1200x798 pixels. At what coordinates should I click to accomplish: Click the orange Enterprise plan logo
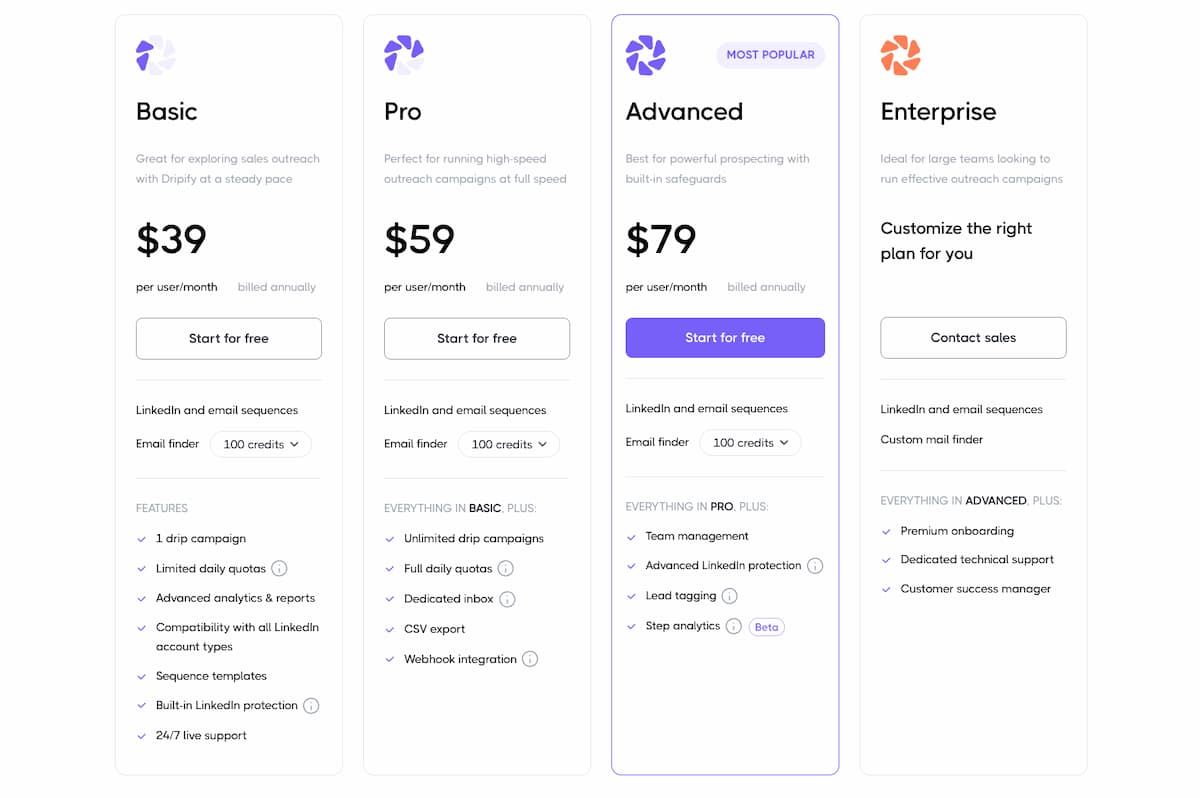(900, 55)
